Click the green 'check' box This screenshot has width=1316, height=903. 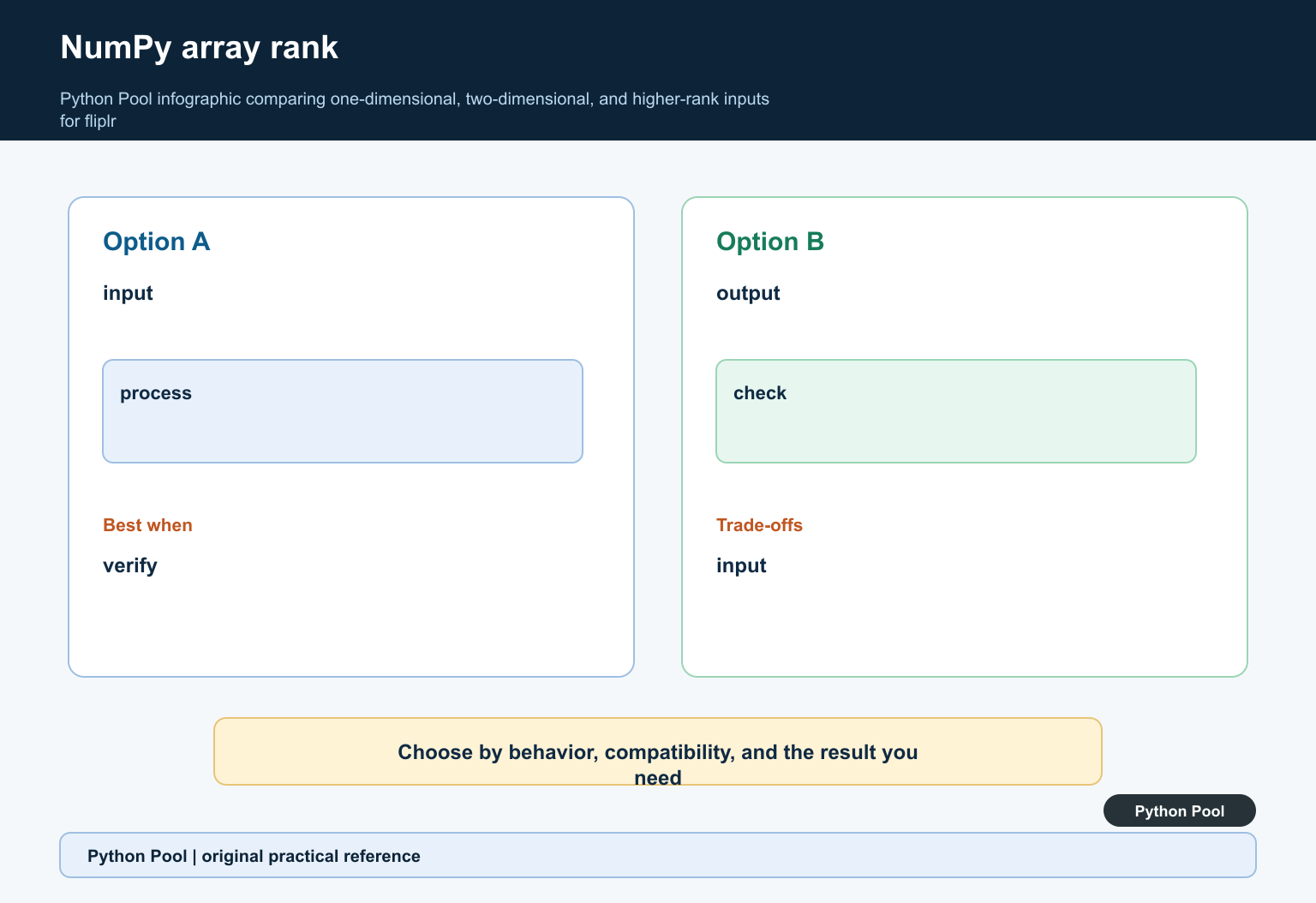coord(956,411)
